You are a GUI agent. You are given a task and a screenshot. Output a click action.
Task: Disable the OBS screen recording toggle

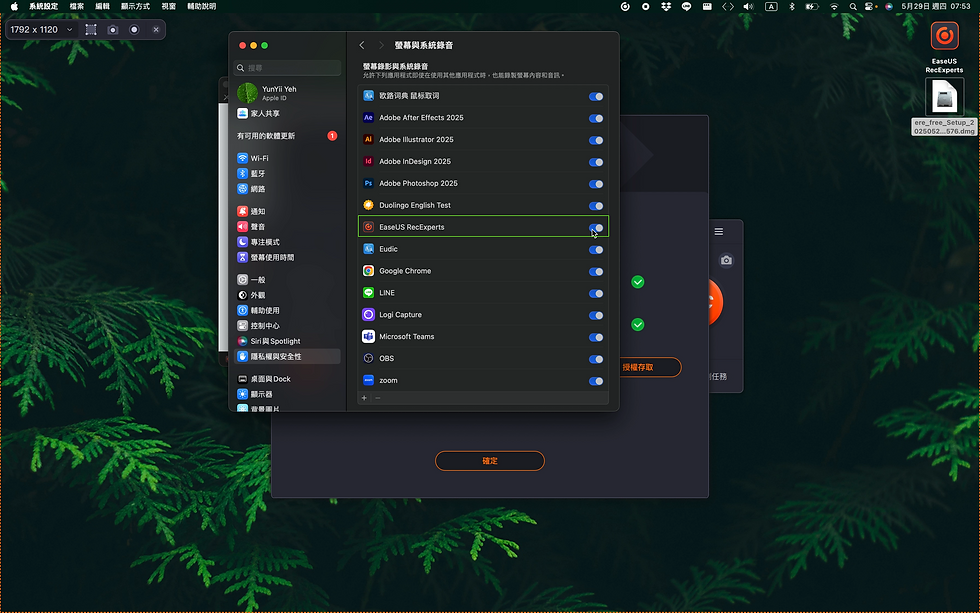point(596,359)
